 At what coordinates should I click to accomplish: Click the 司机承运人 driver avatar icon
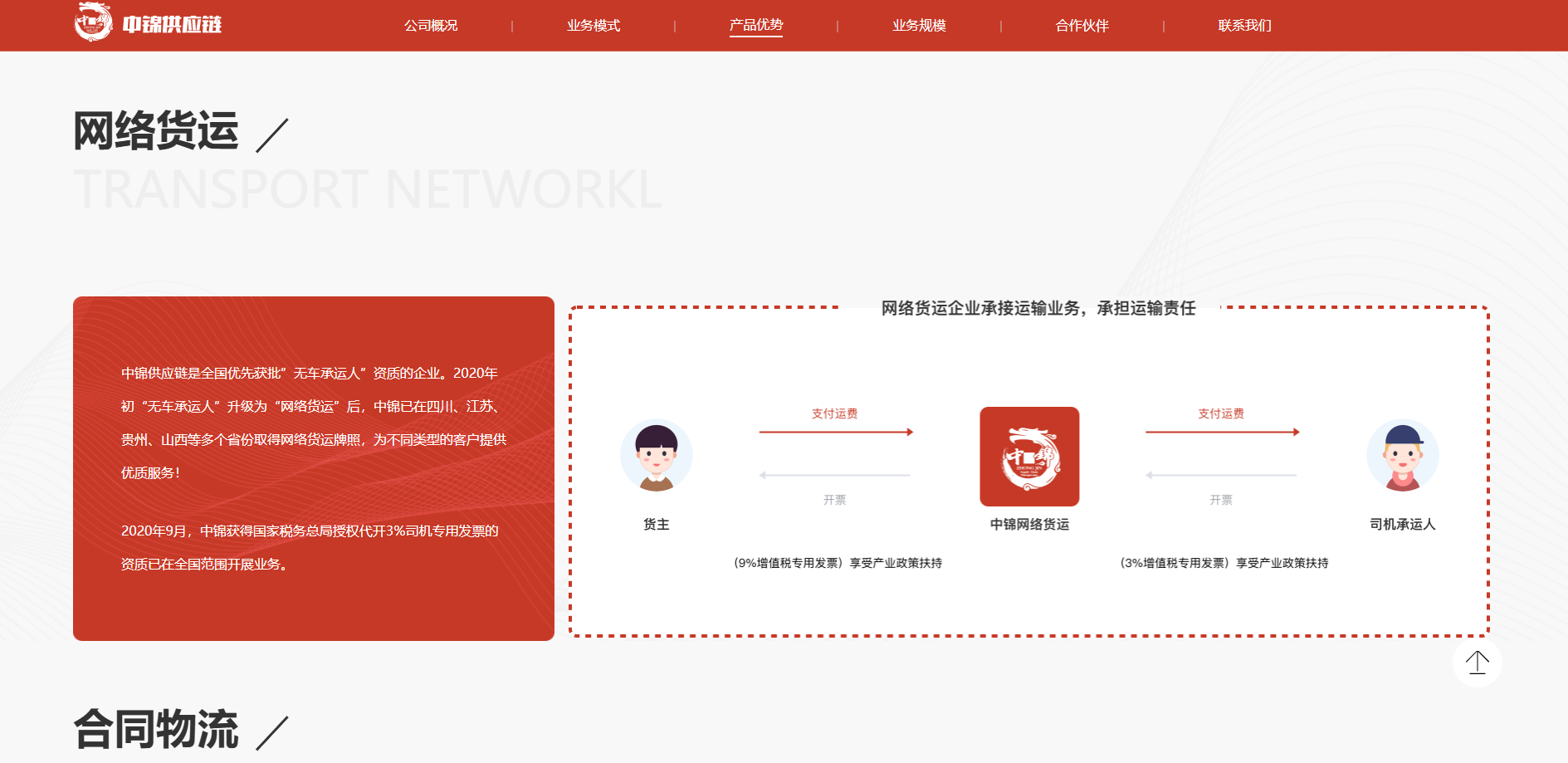(1402, 456)
